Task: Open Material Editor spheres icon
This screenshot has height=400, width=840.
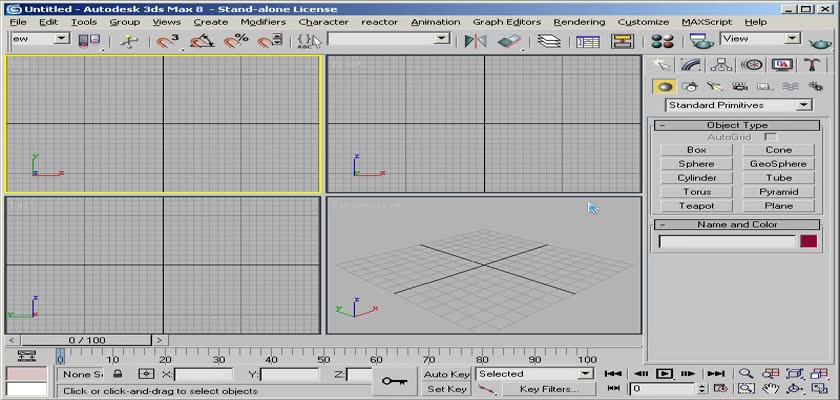Action: click(662, 41)
